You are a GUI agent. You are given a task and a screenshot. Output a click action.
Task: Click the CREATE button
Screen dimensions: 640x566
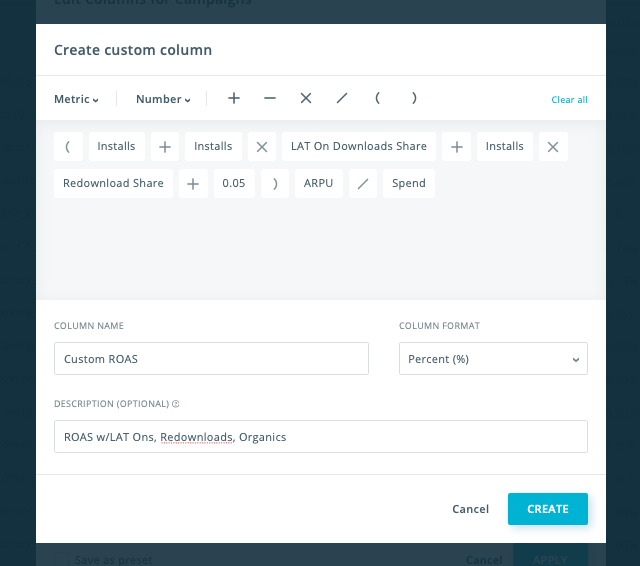point(548,509)
